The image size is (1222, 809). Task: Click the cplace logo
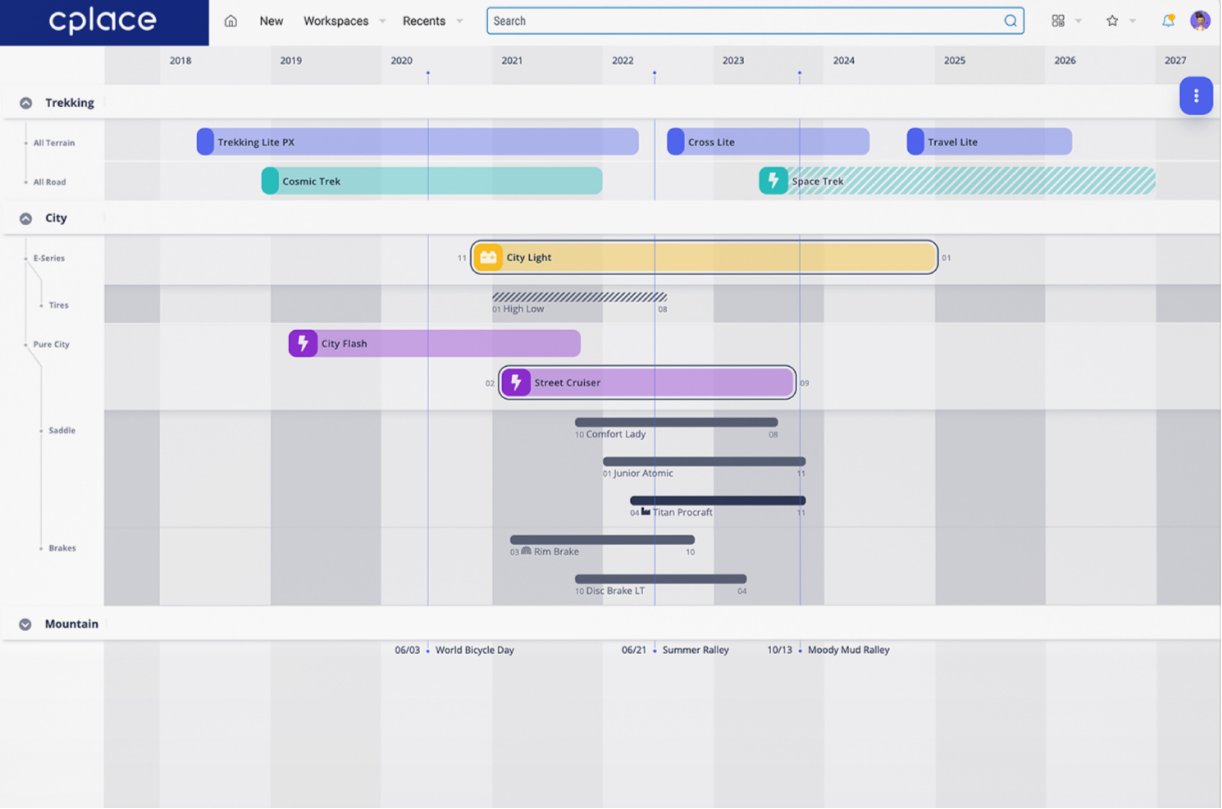coord(103,21)
